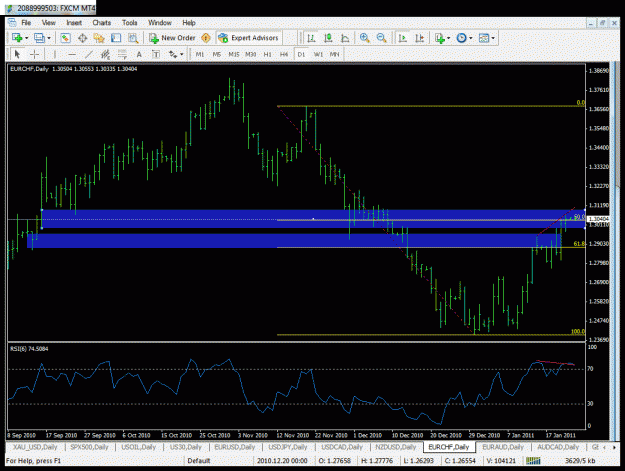Switch to M1 timeframe
Viewport: 625px width, 471px height.
click(x=200, y=54)
